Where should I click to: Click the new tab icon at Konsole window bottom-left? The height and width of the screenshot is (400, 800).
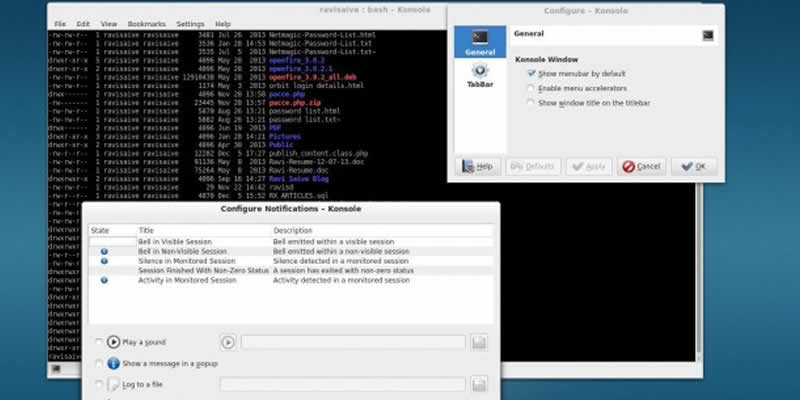pos(56,369)
